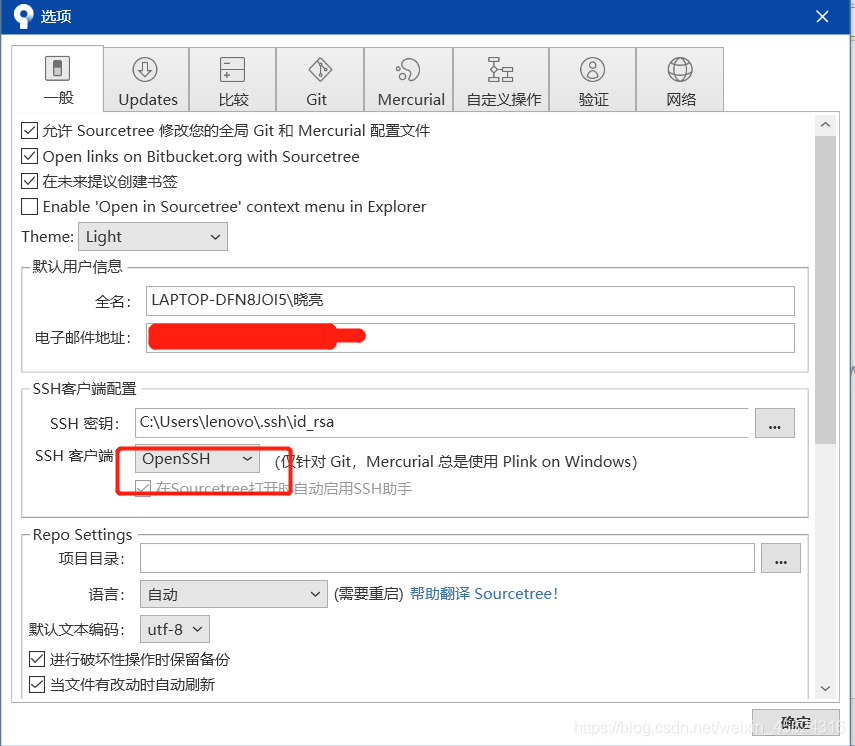The height and width of the screenshot is (746, 855).
Task: Toggle auto-start SSH helper checkbox
Action: 143,488
